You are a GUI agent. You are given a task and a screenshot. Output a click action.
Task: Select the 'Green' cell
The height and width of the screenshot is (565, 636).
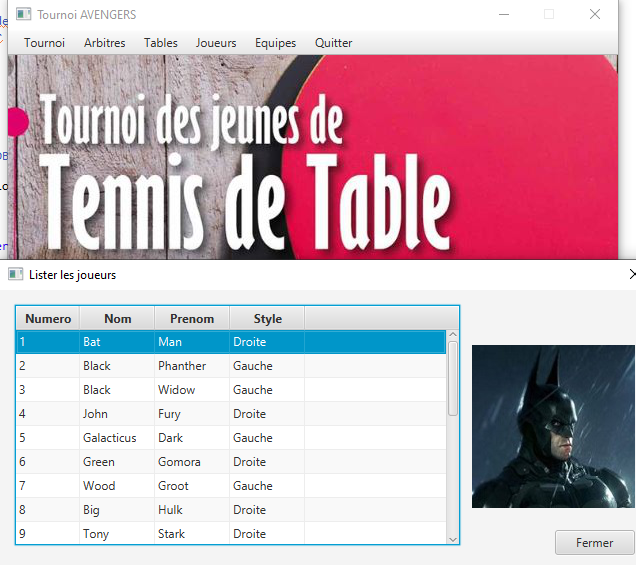pos(117,462)
